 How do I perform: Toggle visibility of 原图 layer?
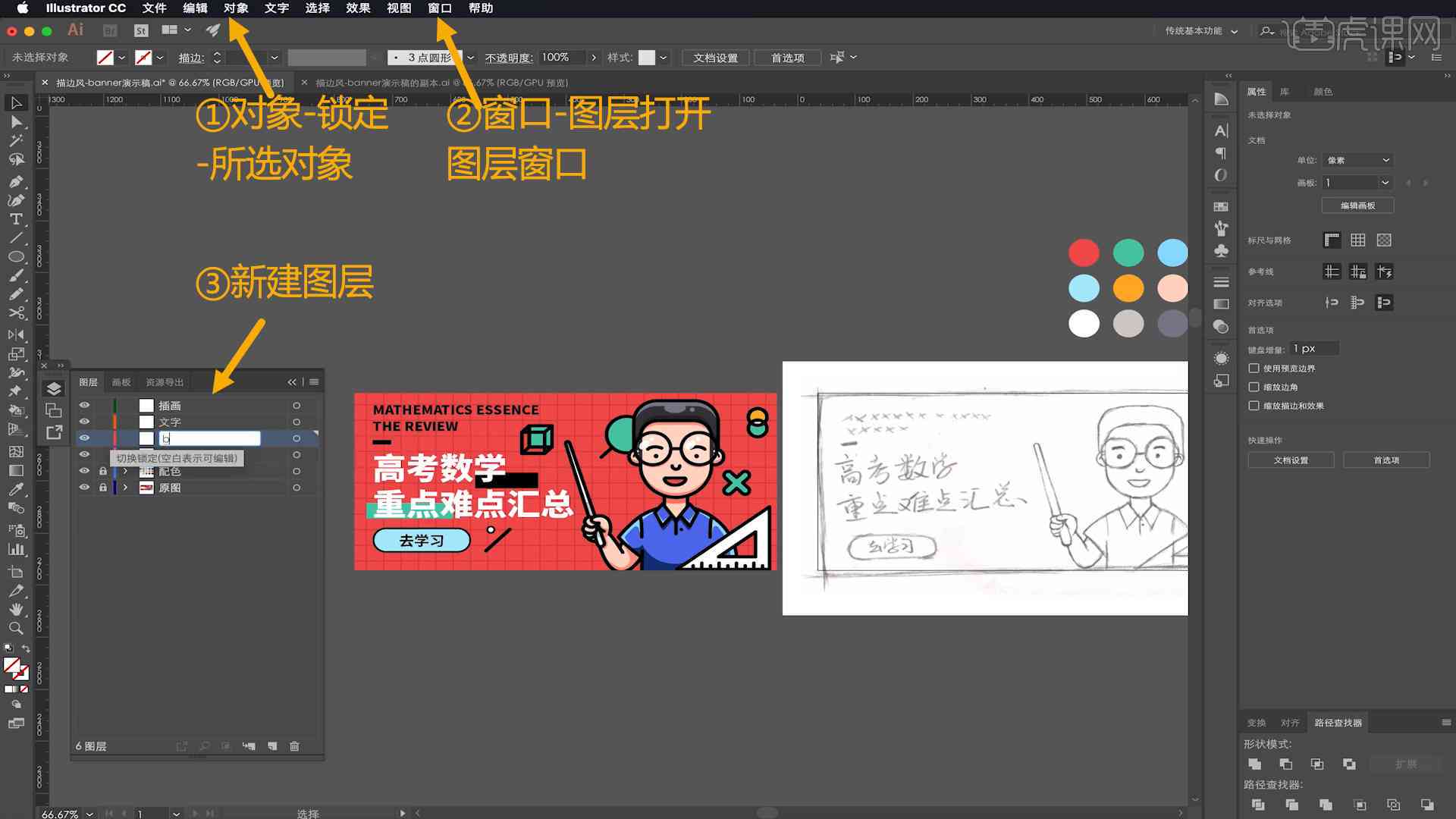click(x=84, y=488)
